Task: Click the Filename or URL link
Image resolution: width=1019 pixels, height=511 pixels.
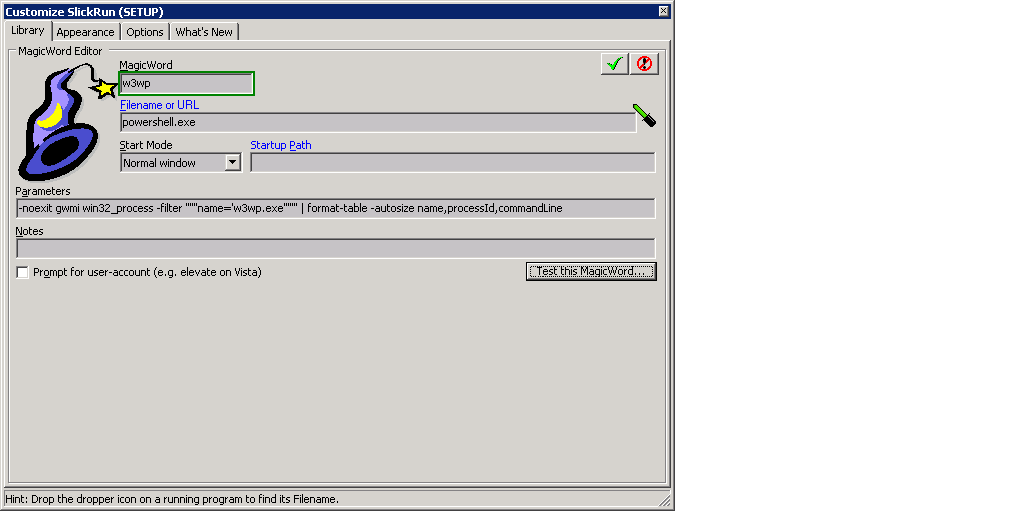Action: pos(159,105)
